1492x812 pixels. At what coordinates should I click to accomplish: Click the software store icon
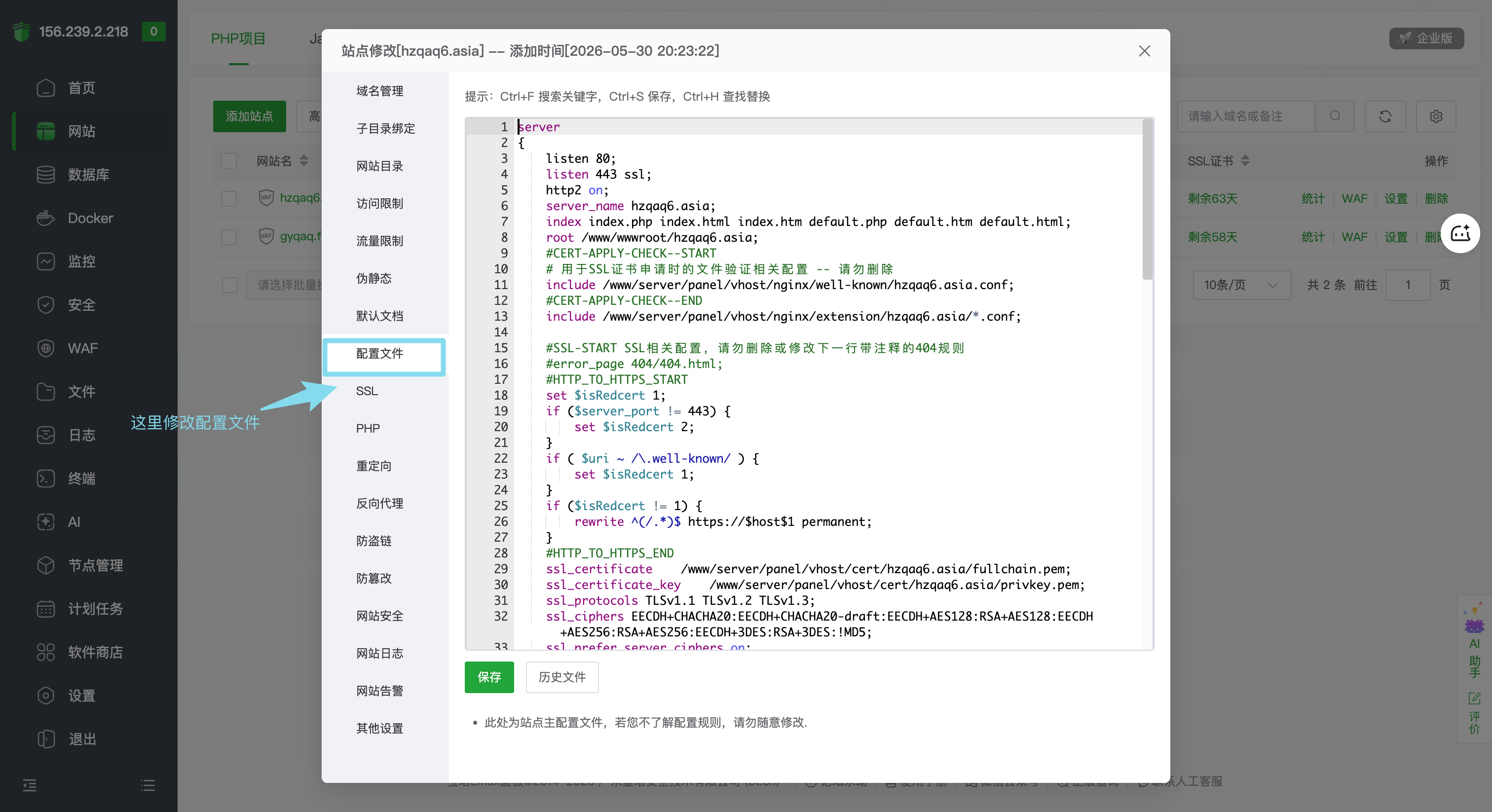tap(46, 652)
